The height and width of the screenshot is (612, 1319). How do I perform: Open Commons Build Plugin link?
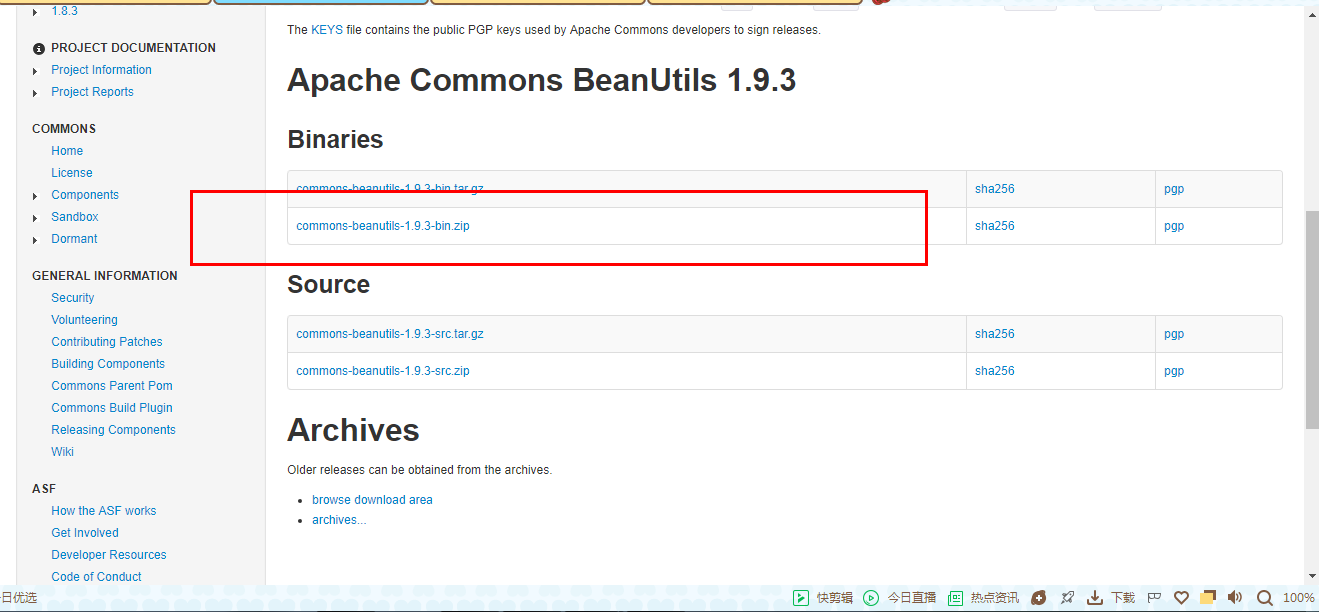112,408
